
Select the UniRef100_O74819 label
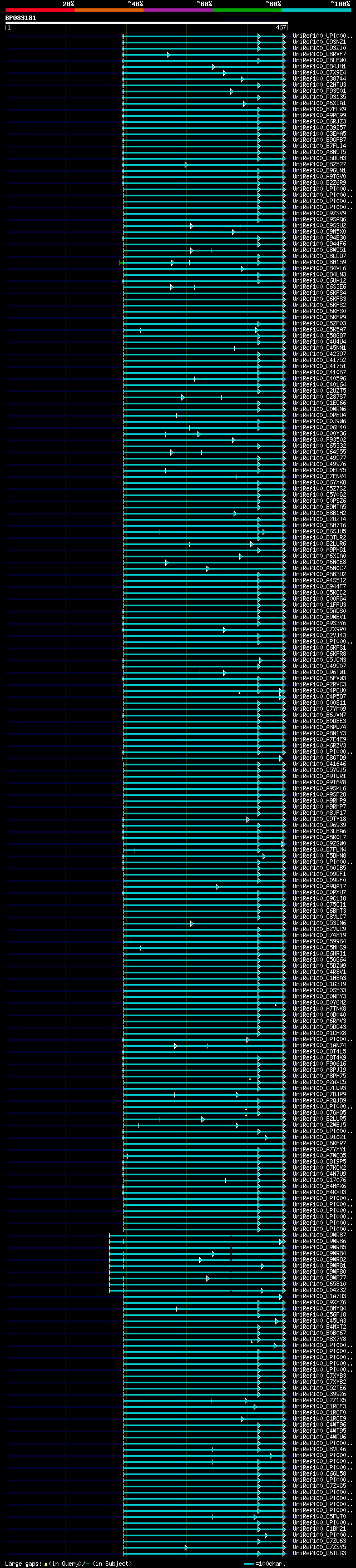point(319,936)
